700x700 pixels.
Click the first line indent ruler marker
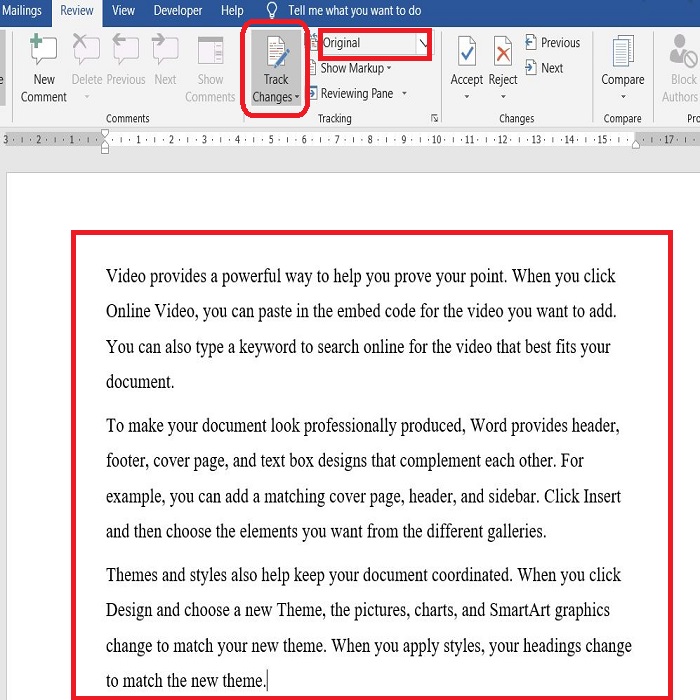pos(105,133)
